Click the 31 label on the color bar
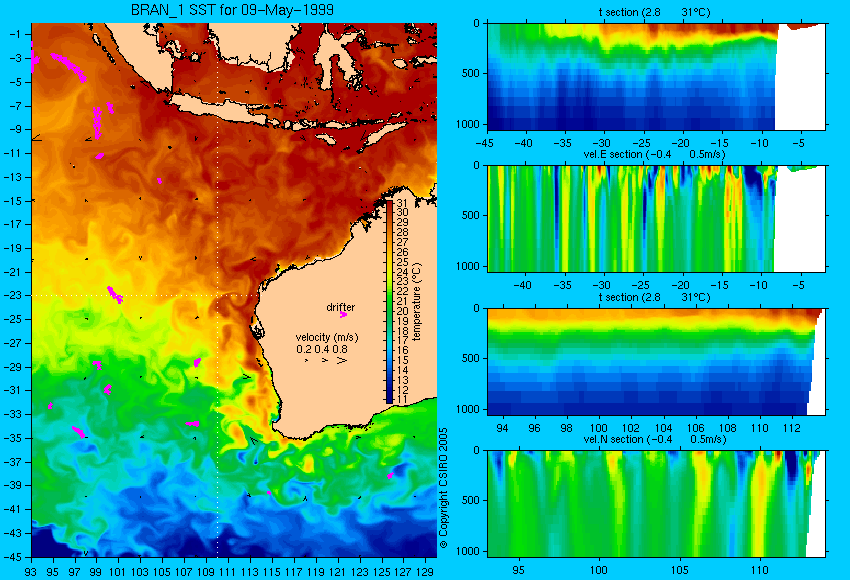 [402, 203]
